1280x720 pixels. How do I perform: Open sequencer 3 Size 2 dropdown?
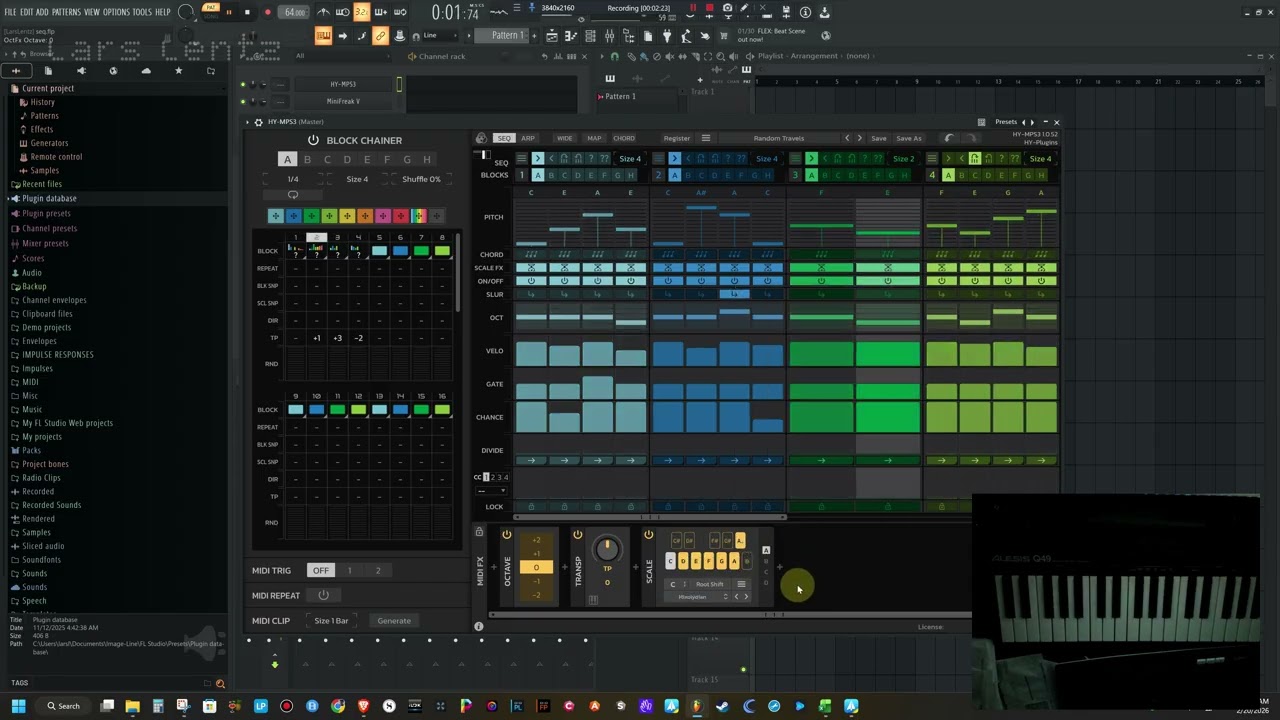[903, 158]
